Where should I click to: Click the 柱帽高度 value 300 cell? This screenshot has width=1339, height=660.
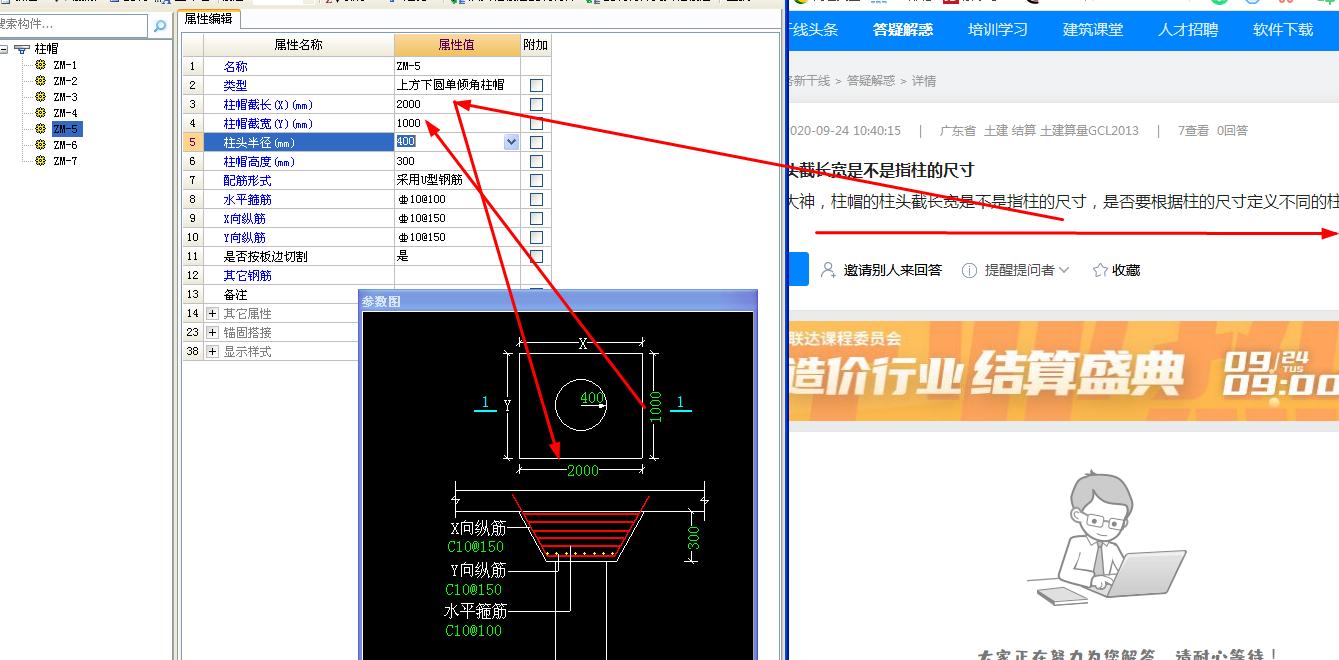[457, 161]
